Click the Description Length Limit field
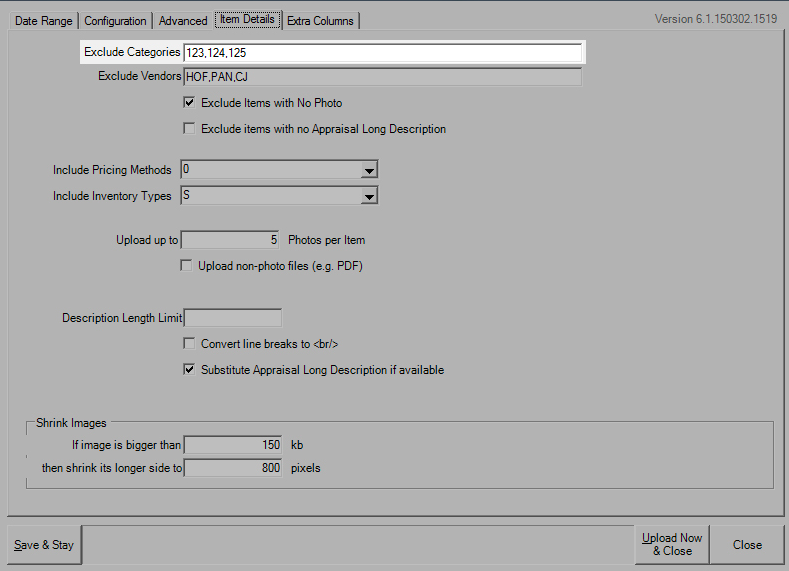 [232, 318]
